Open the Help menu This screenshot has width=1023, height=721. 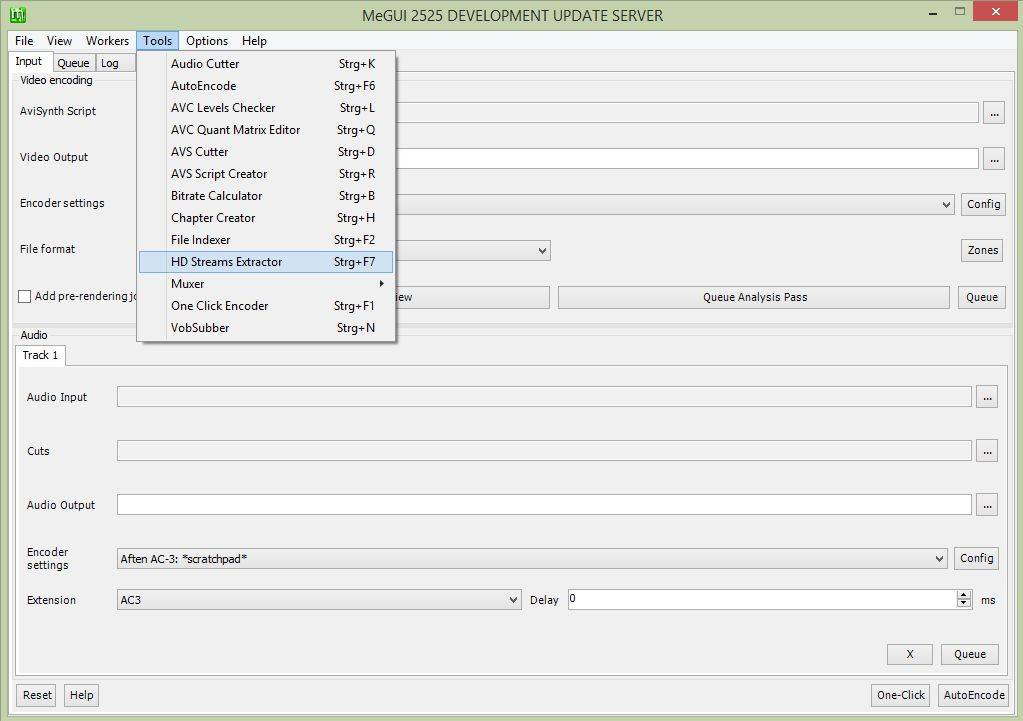254,40
